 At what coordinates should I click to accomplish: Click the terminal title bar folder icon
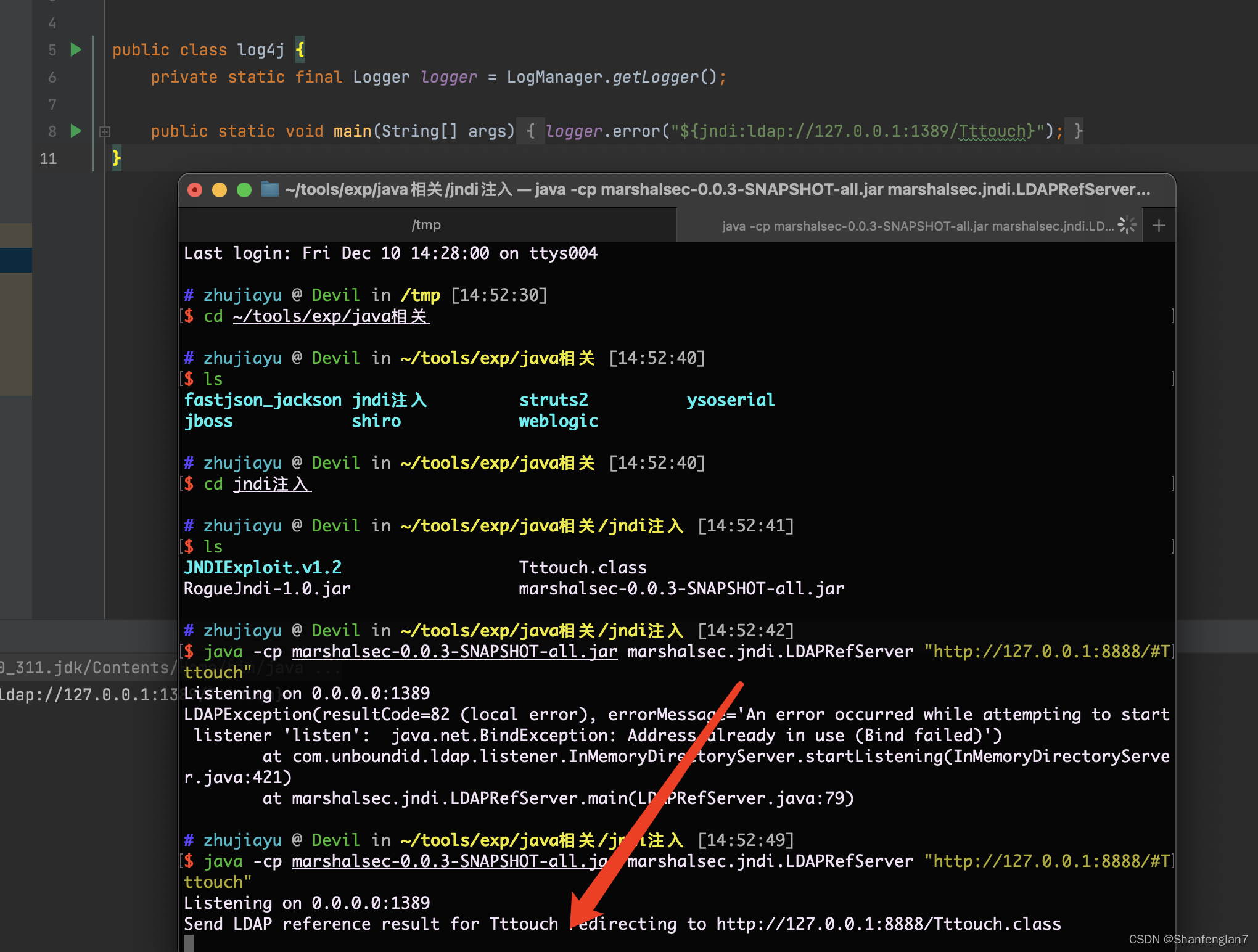pyautogui.click(x=269, y=189)
